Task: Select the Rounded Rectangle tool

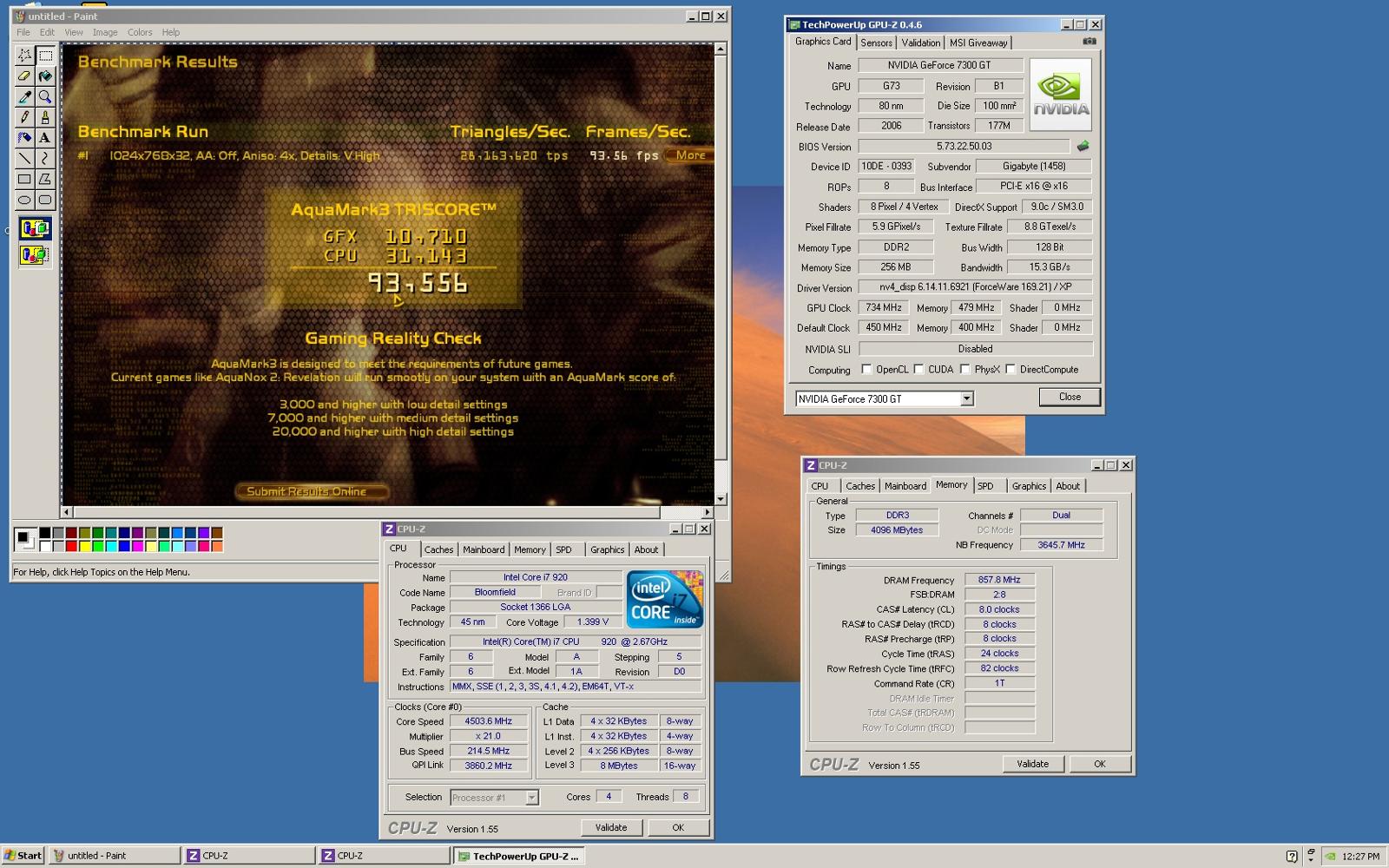Action: 45,200
